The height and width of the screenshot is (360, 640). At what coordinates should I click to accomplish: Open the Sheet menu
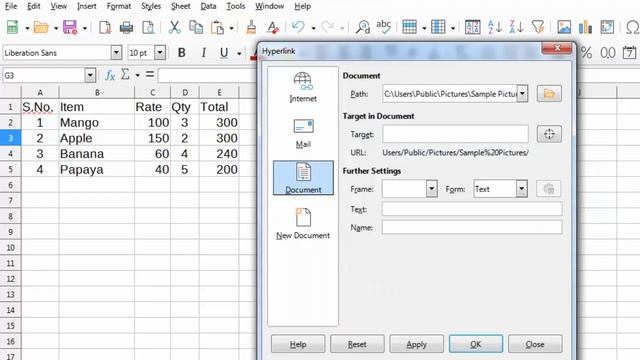pyautogui.click(x=181, y=6)
